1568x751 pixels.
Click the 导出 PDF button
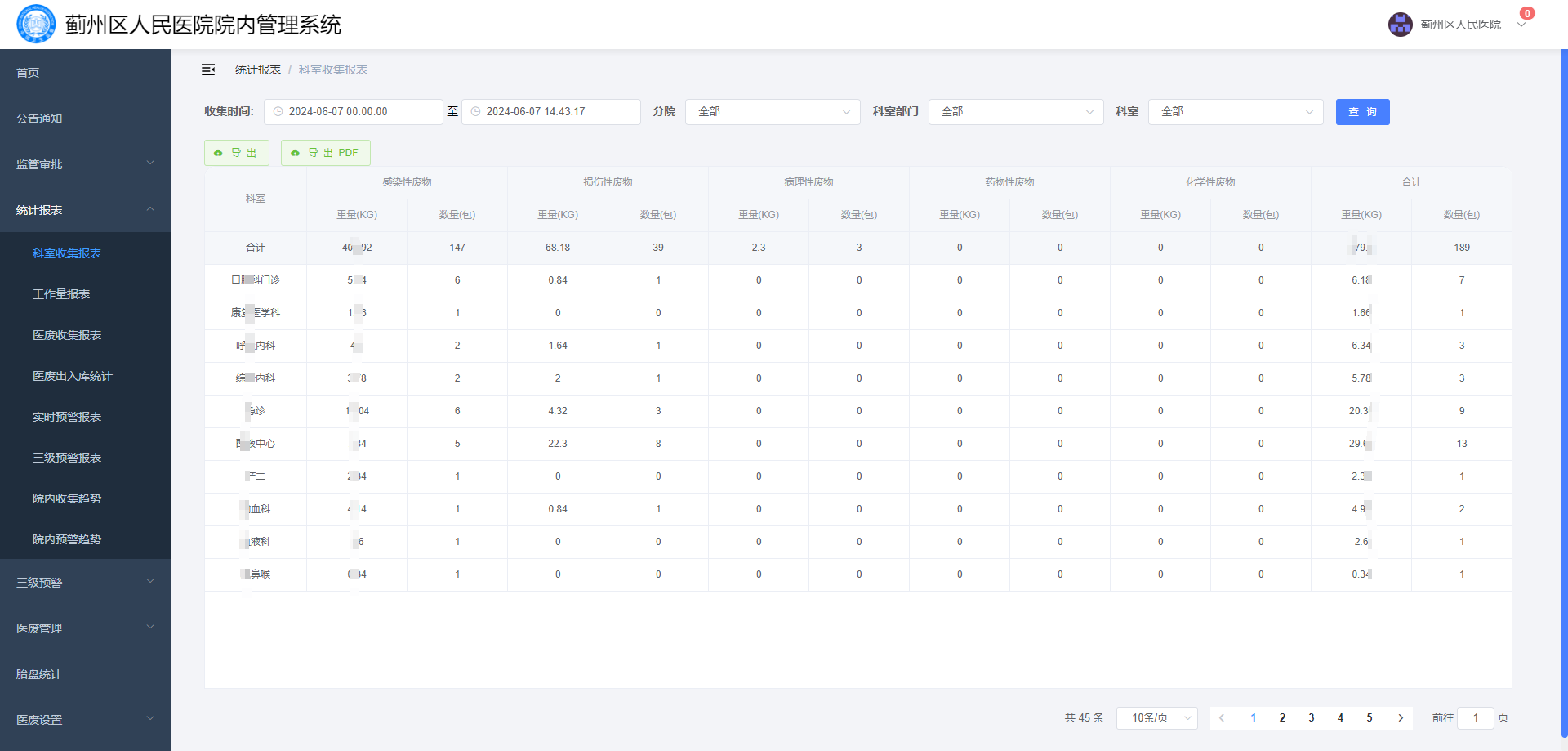pyautogui.click(x=325, y=153)
